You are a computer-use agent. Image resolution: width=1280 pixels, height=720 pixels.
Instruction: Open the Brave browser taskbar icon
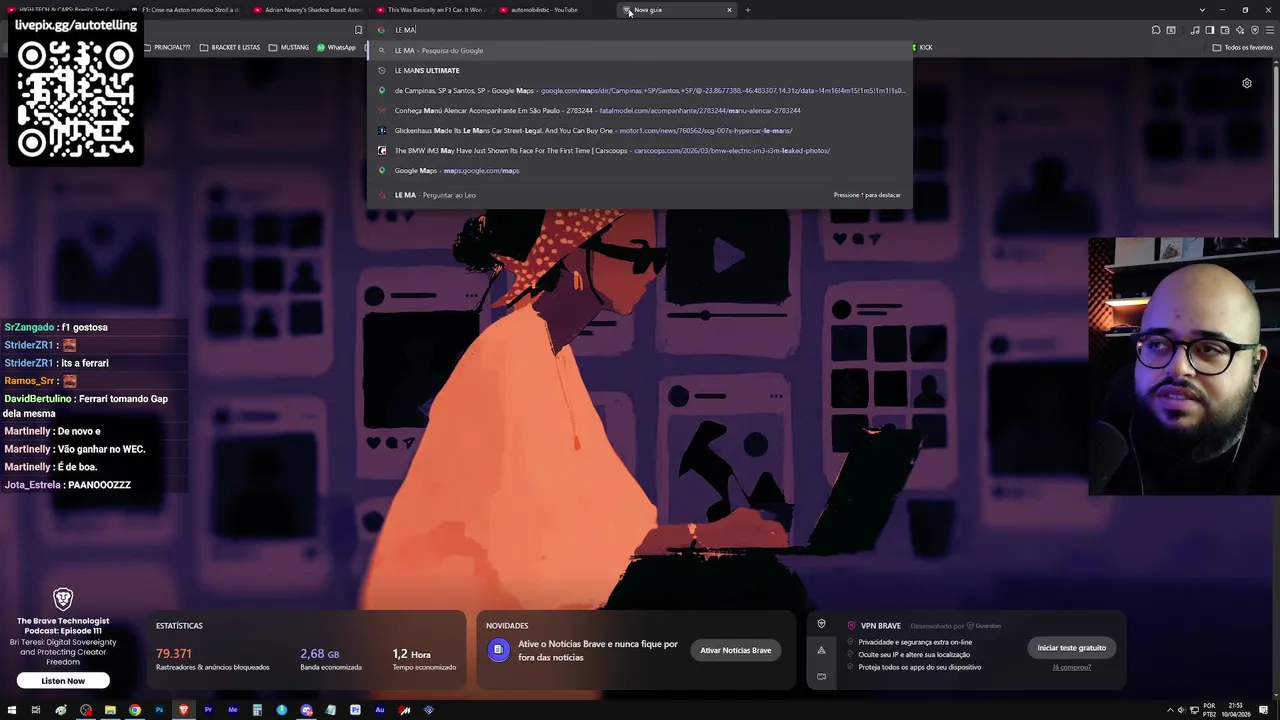(183, 710)
